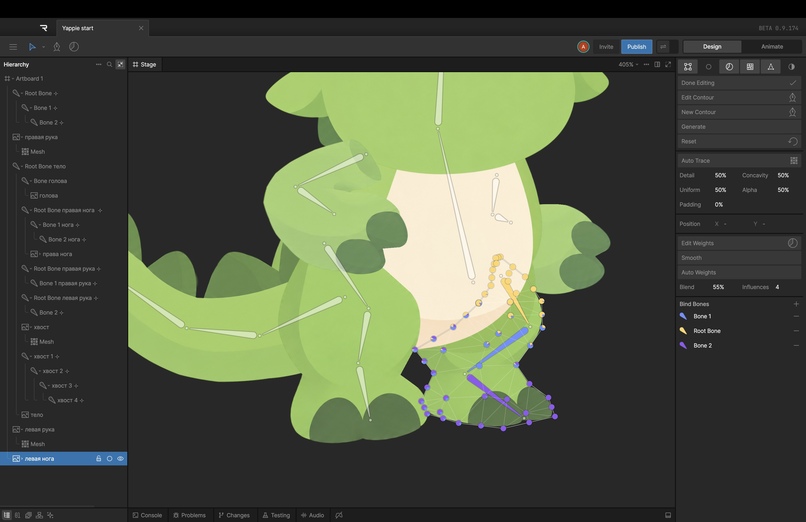The width and height of the screenshot is (806, 522).
Task: Open the select tool dropdown caret
Action: pos(43,47)
